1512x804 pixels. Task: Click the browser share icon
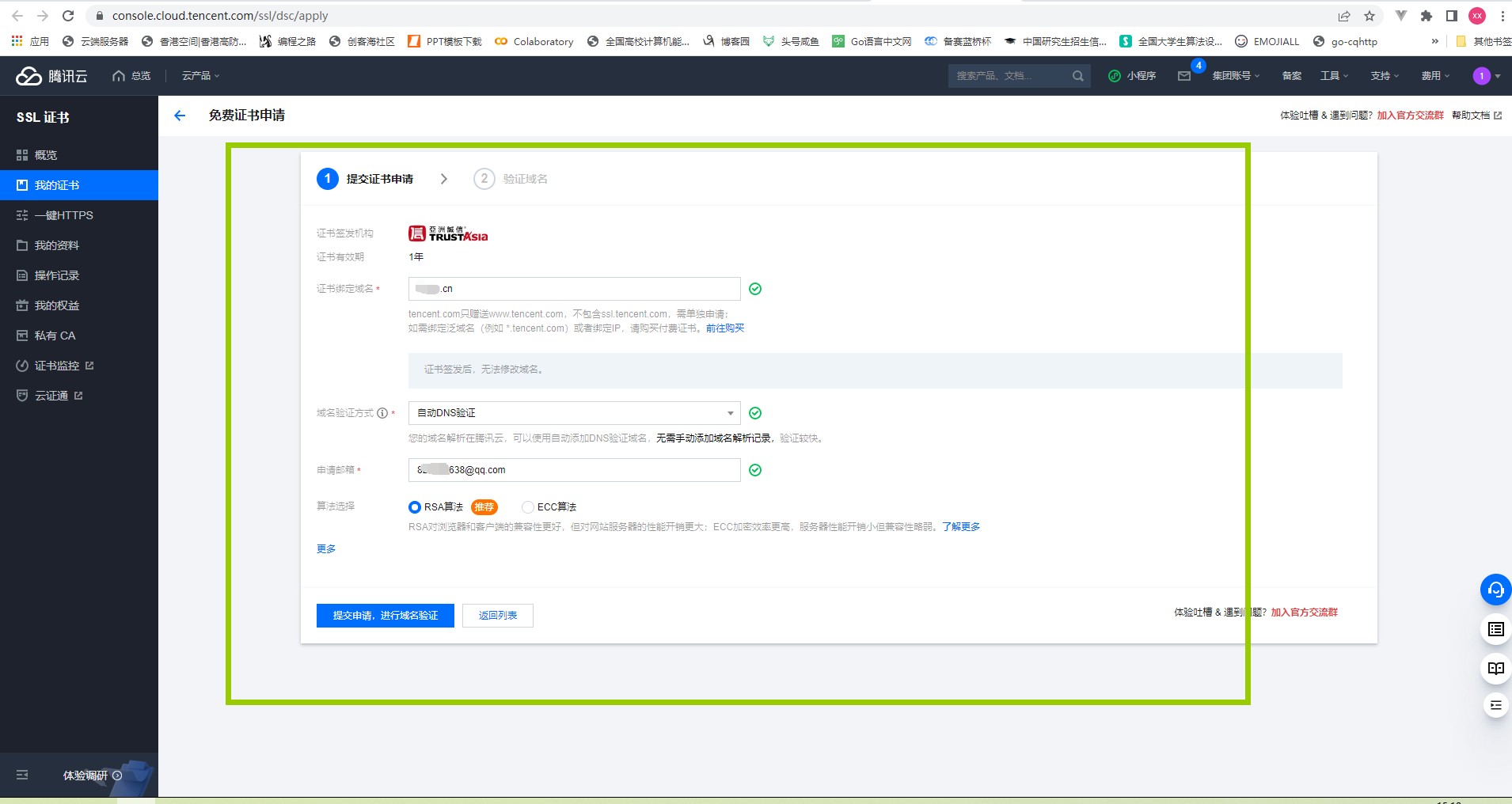1344,16
